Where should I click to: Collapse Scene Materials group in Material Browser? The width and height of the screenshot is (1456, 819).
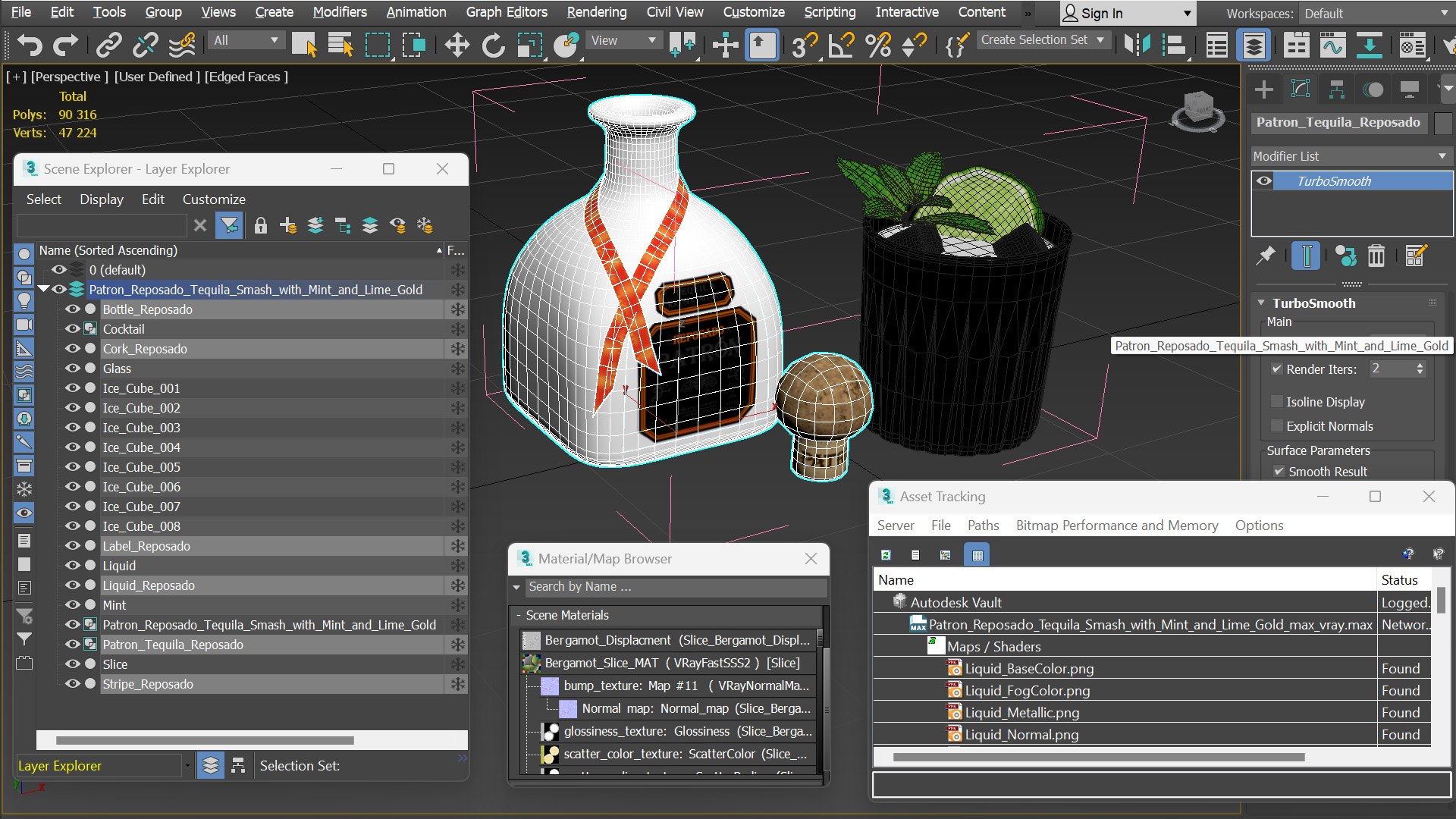pyautogui.click(x=519, y=615)
